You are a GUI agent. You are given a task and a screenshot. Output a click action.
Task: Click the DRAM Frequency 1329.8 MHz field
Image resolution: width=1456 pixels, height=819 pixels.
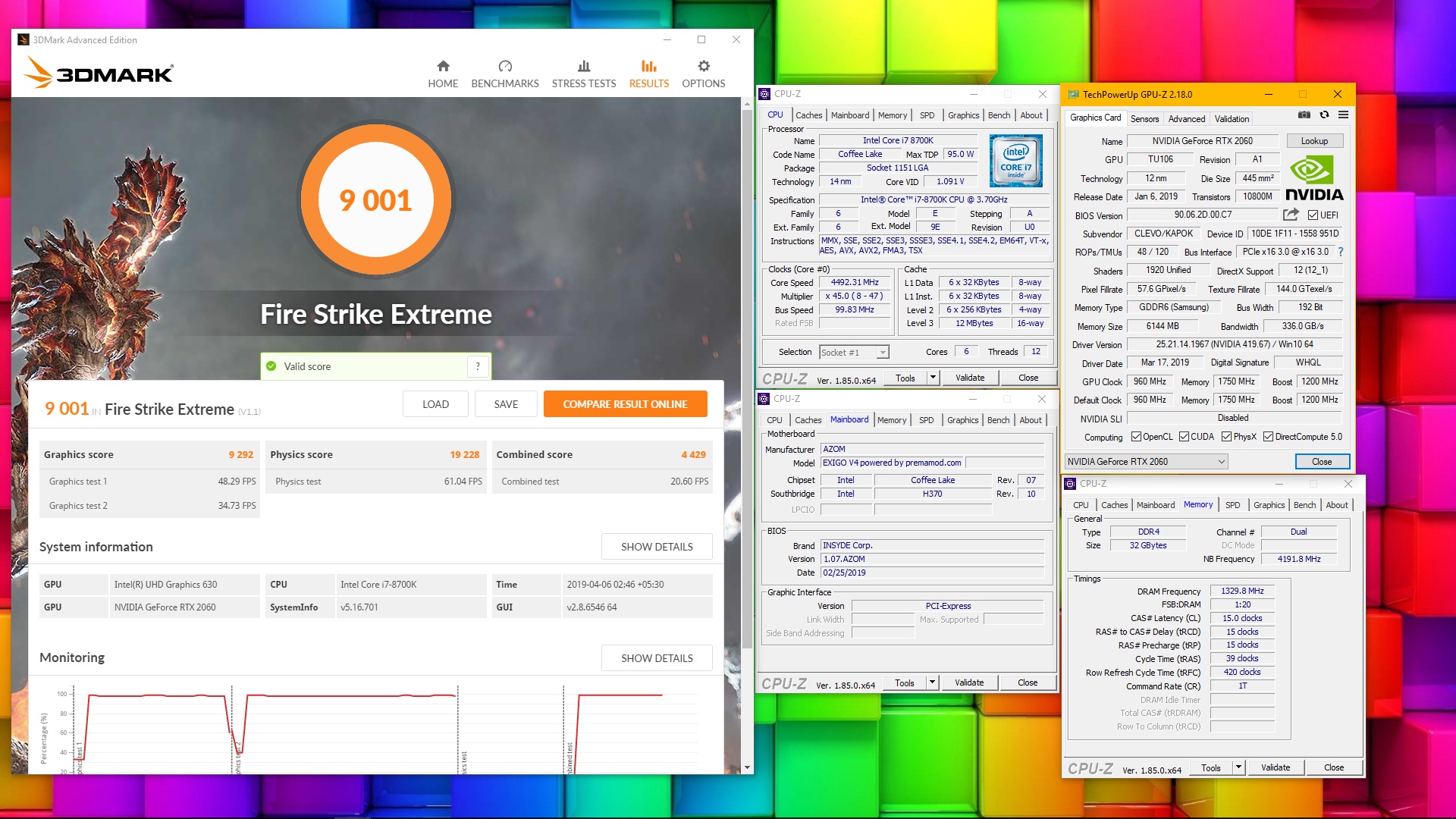click(1242, 591)
